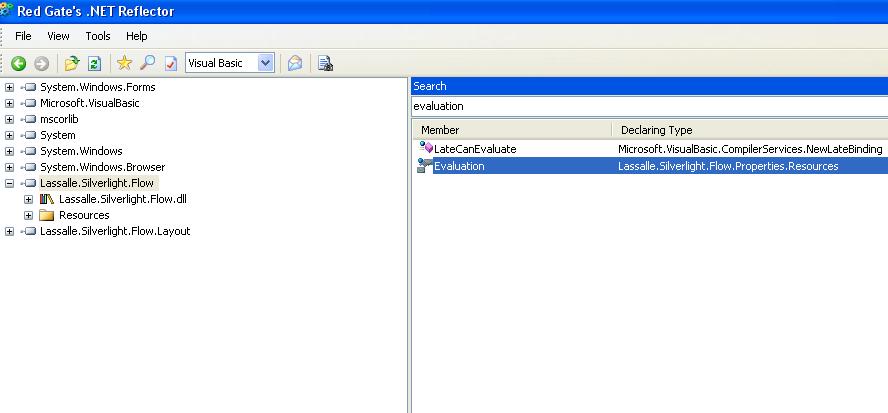This screenshot has width=888, height=413.
Task: Open the View menu
Action: 58,36
